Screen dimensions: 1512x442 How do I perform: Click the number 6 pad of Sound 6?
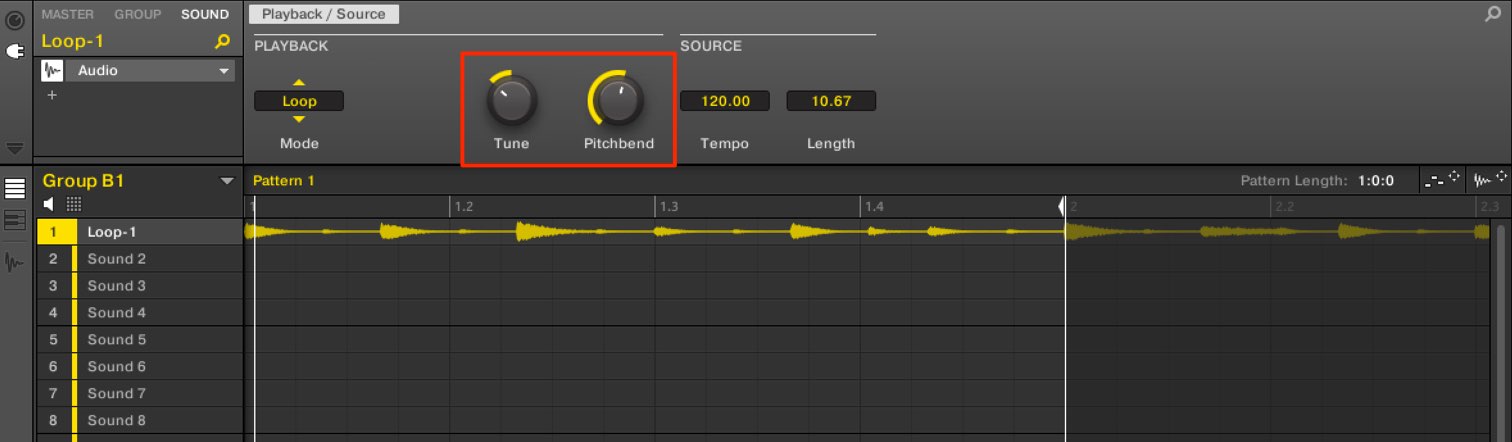pos(53,367)
